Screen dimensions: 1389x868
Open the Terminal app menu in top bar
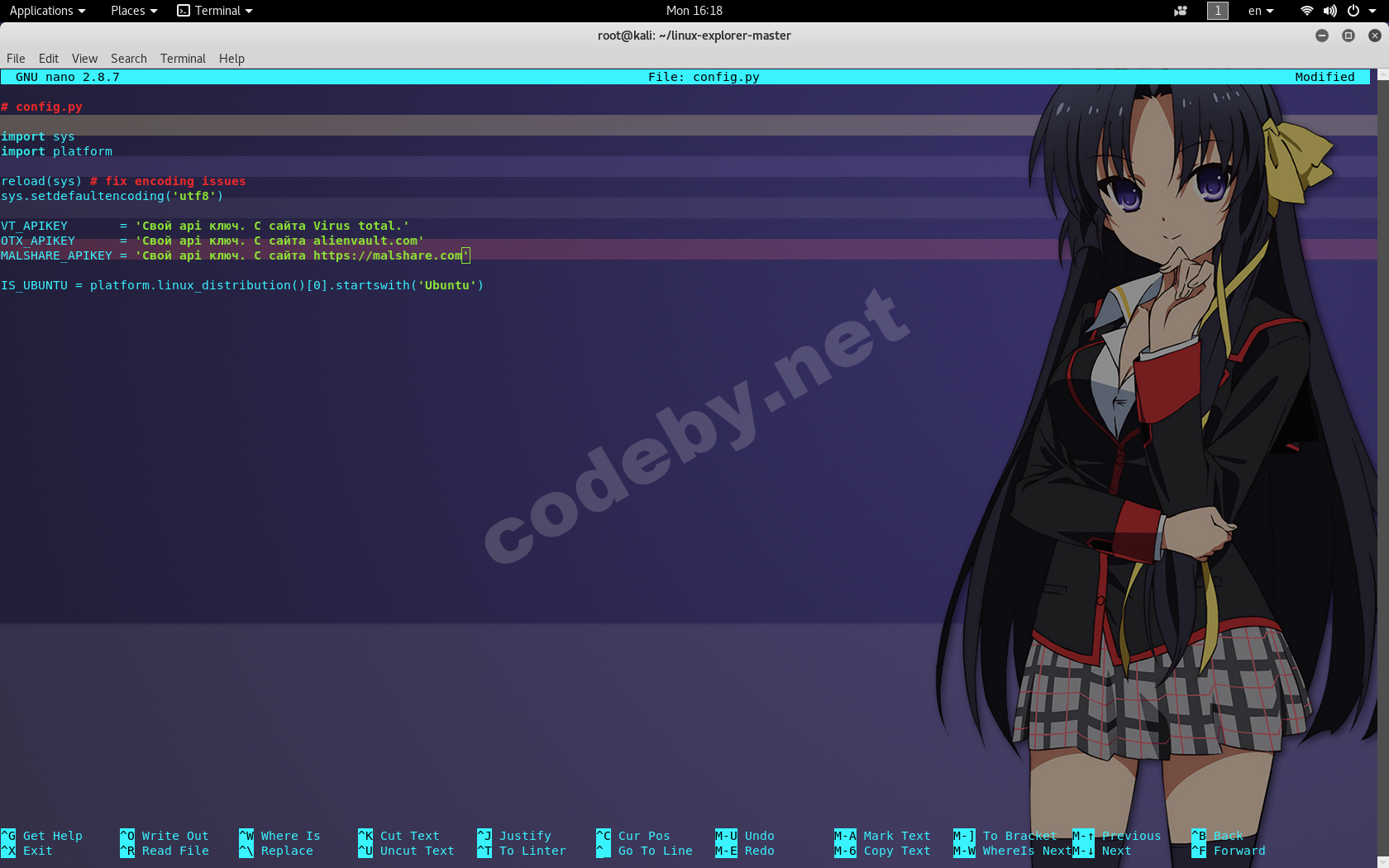click(x=215, y=11)
